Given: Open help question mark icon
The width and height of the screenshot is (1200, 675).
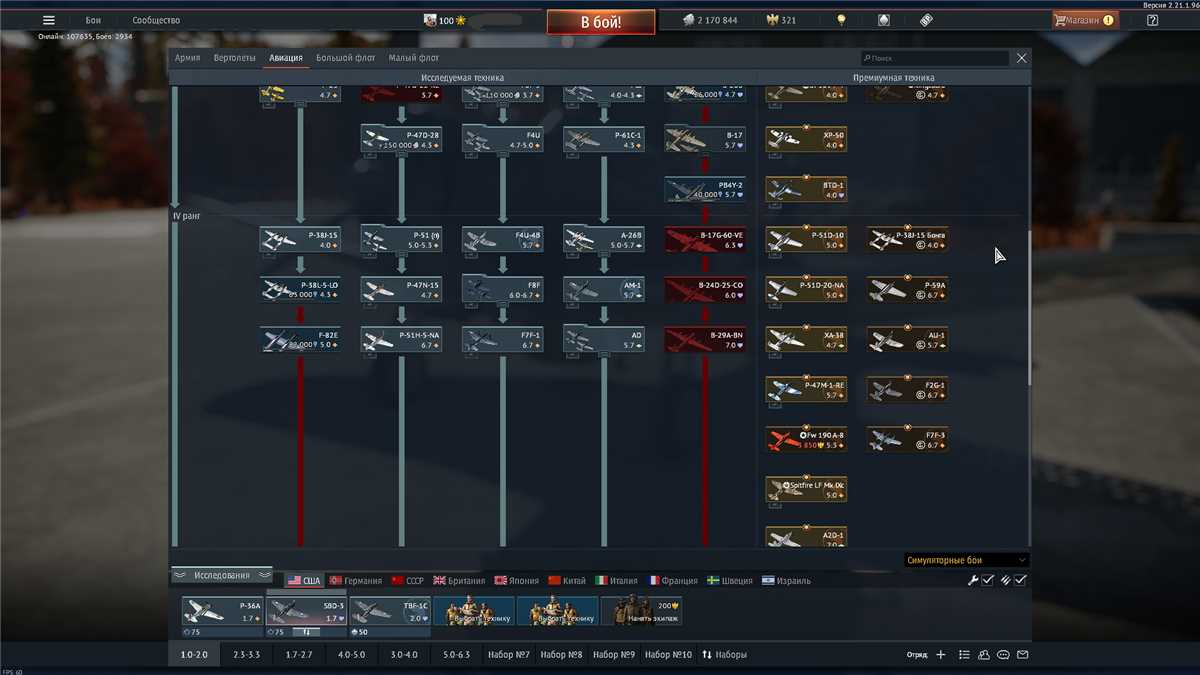Looking at the screenshot, I should click(1152, 20).
